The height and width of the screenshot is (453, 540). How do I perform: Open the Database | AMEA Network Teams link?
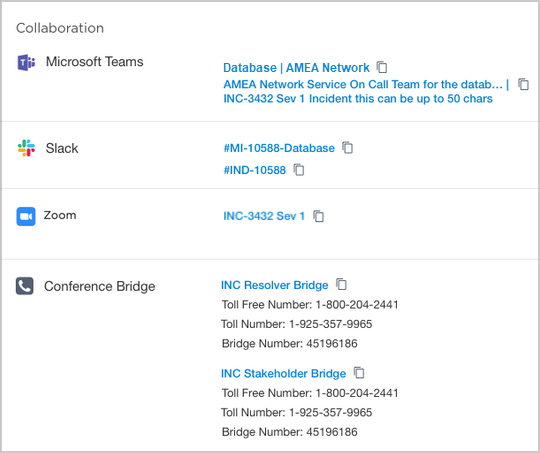tap(296, 68)
